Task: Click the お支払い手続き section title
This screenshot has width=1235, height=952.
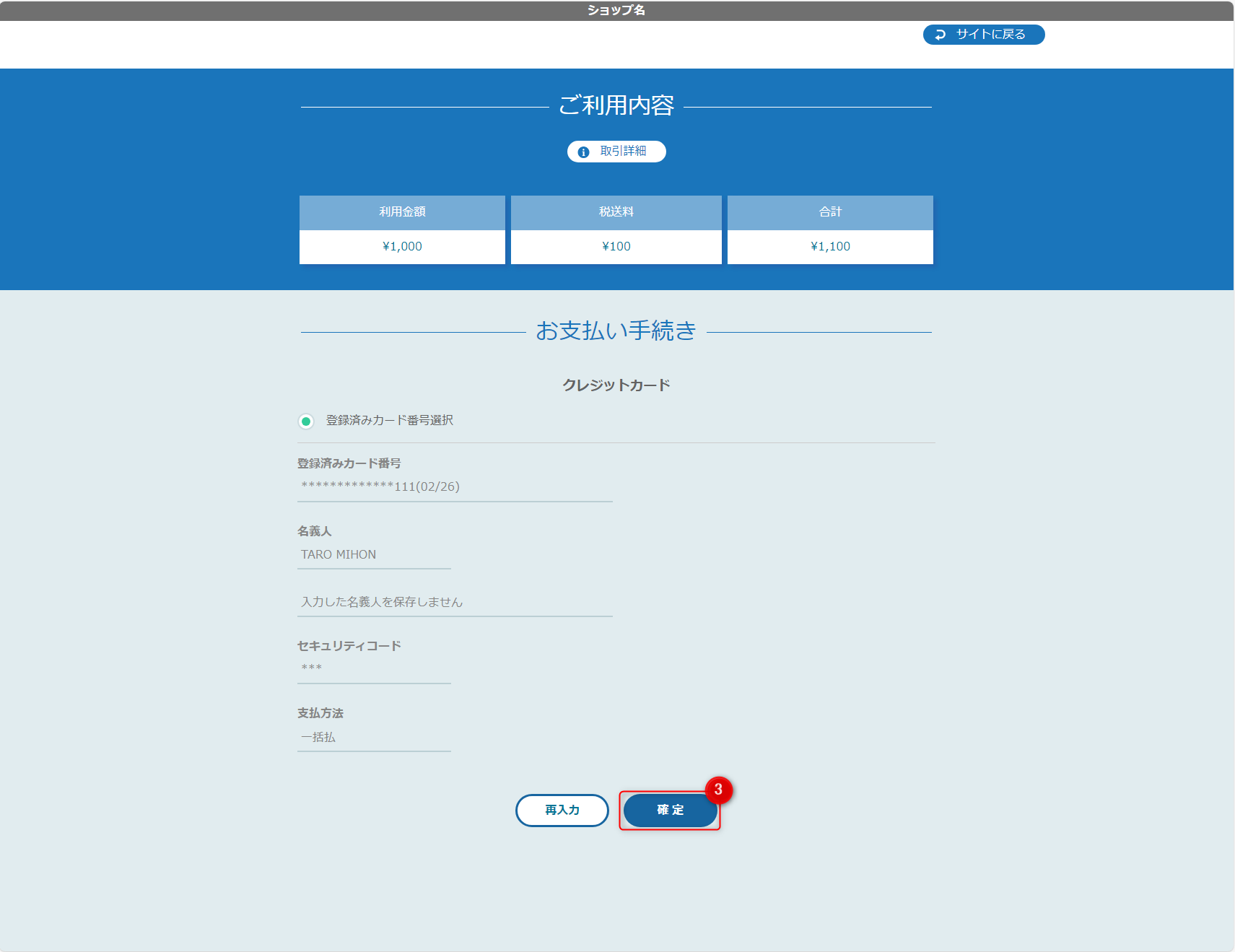Action: coord(616,331)
